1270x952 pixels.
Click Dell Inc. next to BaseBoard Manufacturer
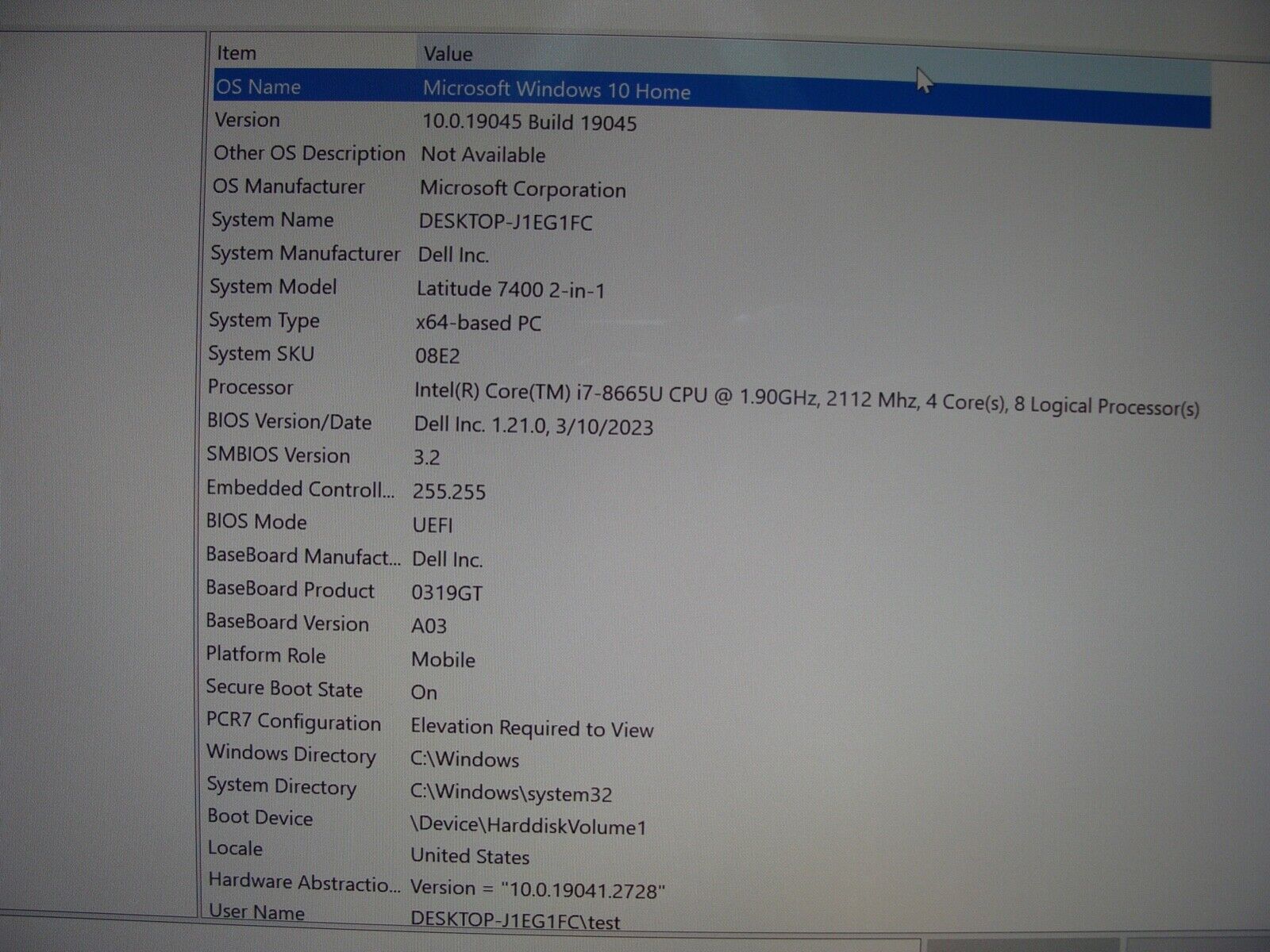coord(447,559)
